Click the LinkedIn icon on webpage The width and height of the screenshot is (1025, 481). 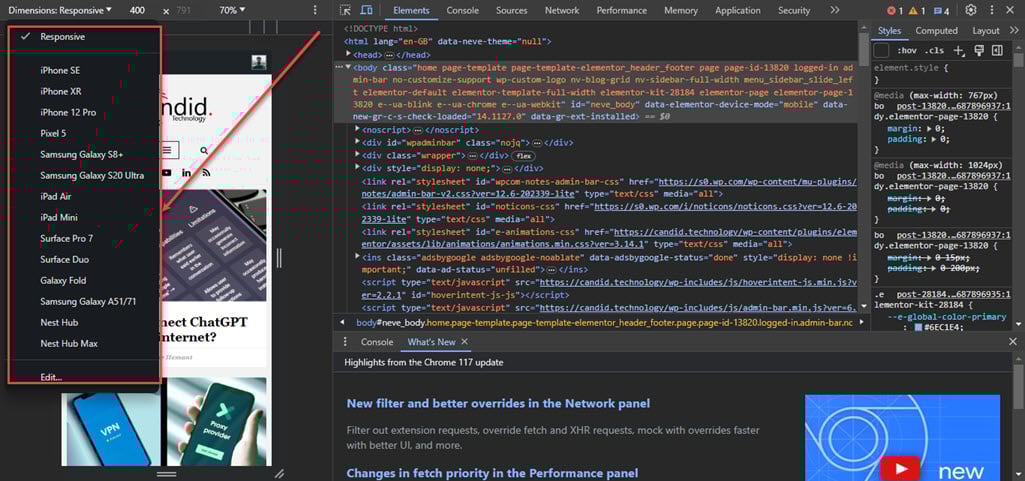[x=187, y=173]
